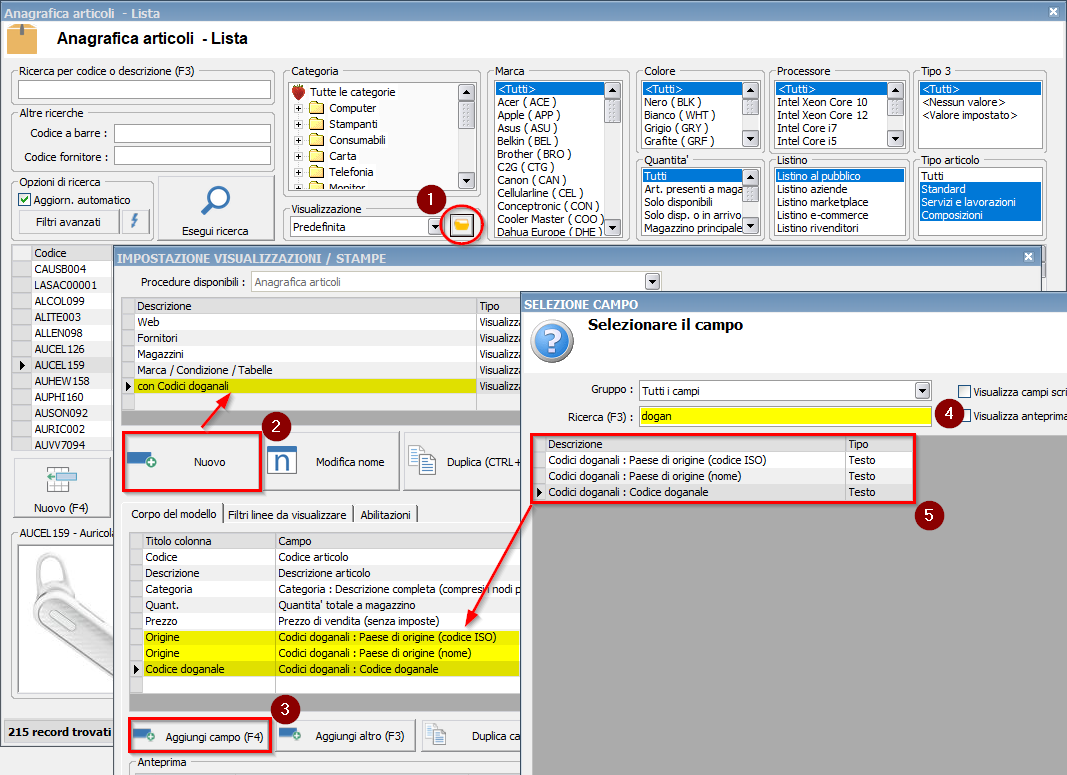
Task: Click Modifica nome button
Action: coord(331,462)
